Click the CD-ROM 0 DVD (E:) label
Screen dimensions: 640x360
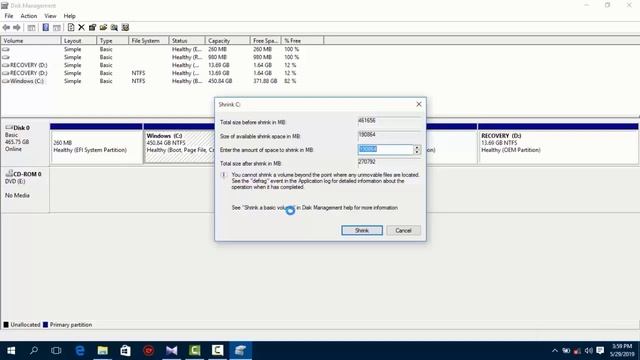25,189
